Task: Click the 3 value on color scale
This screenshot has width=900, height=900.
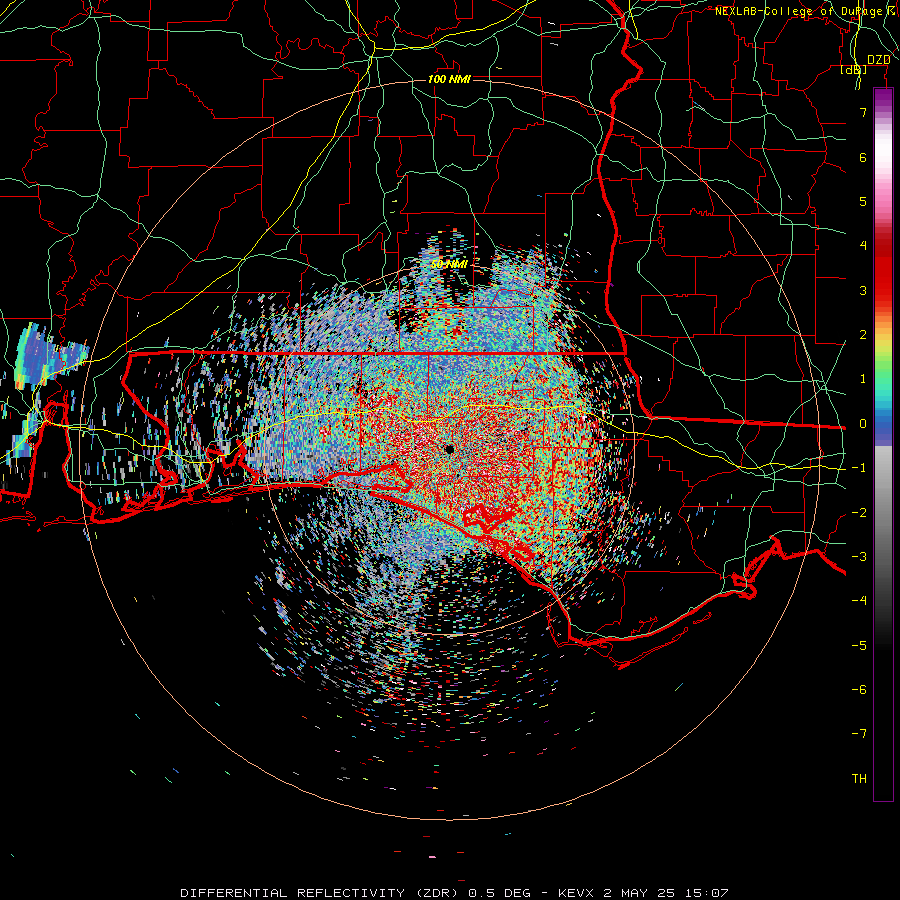Action: tap(863, 290)
